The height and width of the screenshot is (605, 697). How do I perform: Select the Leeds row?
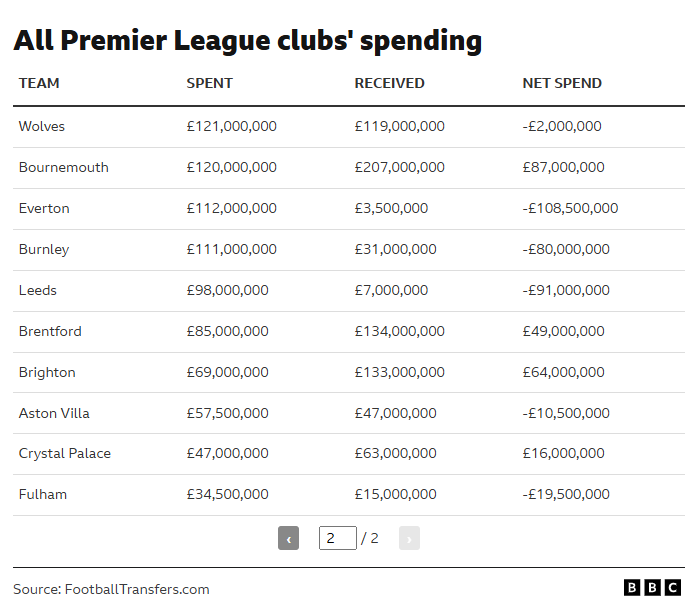click(x=348, y=291)
